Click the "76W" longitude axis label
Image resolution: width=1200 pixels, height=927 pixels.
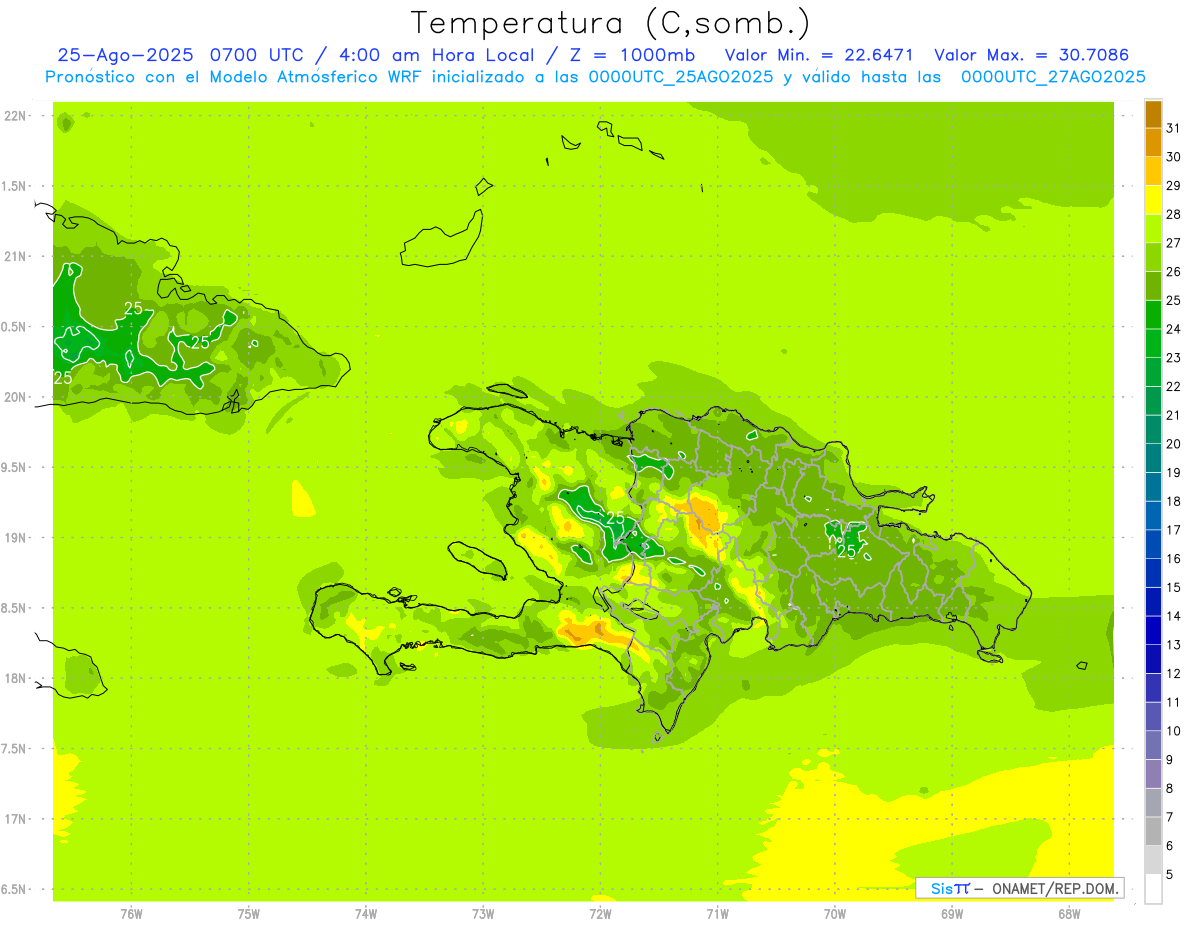click(131, 914)
